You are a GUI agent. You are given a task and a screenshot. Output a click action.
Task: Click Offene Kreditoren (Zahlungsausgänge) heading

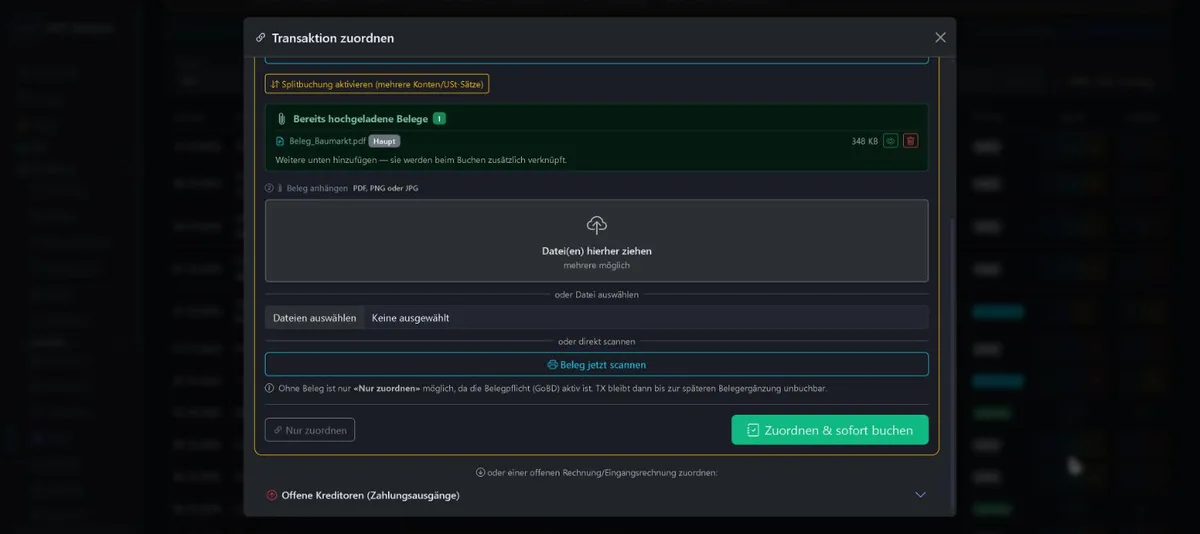tap(370, 495)
